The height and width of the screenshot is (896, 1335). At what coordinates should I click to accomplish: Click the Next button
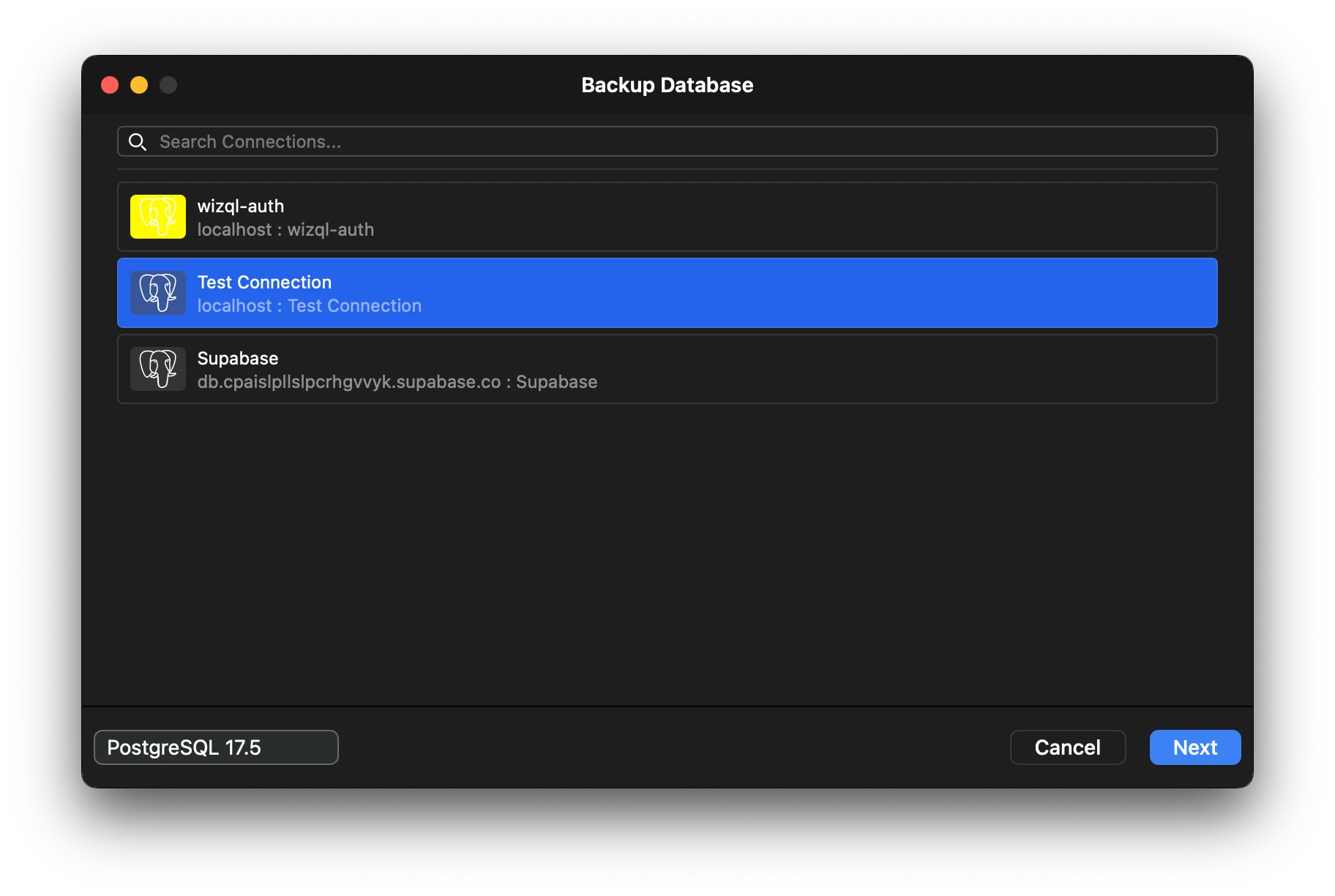[x=1194, y=747]
